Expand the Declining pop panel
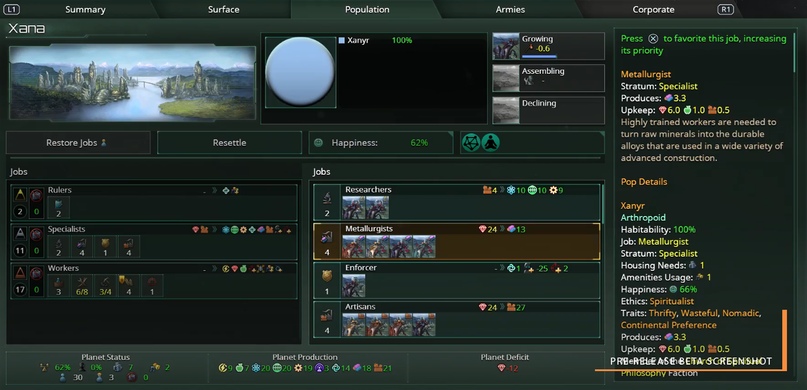807x390 pixels. [548, 110]
